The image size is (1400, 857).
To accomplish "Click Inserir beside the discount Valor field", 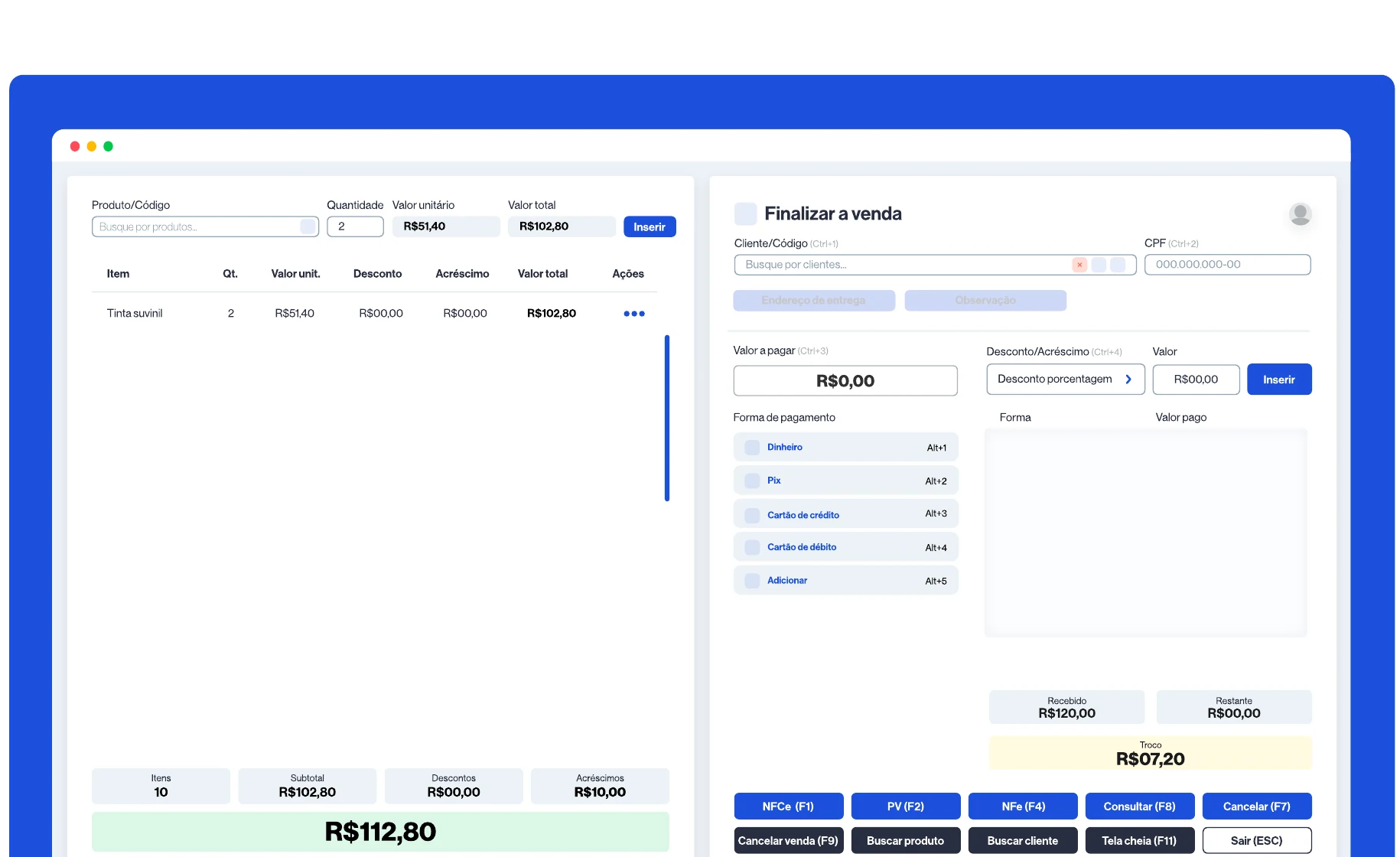I will coord(1279,380).
